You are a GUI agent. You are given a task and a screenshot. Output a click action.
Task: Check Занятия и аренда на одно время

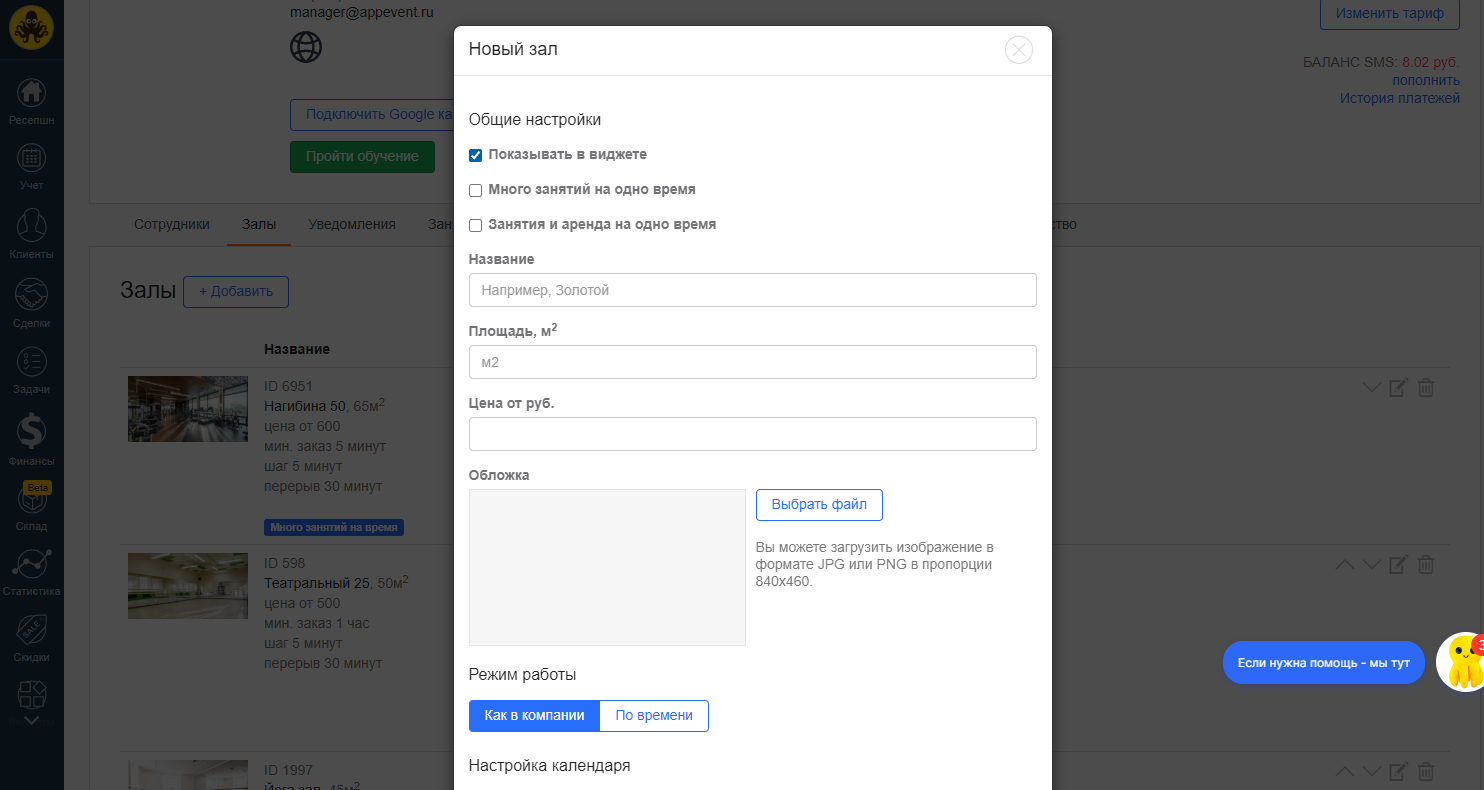[476, 225]
